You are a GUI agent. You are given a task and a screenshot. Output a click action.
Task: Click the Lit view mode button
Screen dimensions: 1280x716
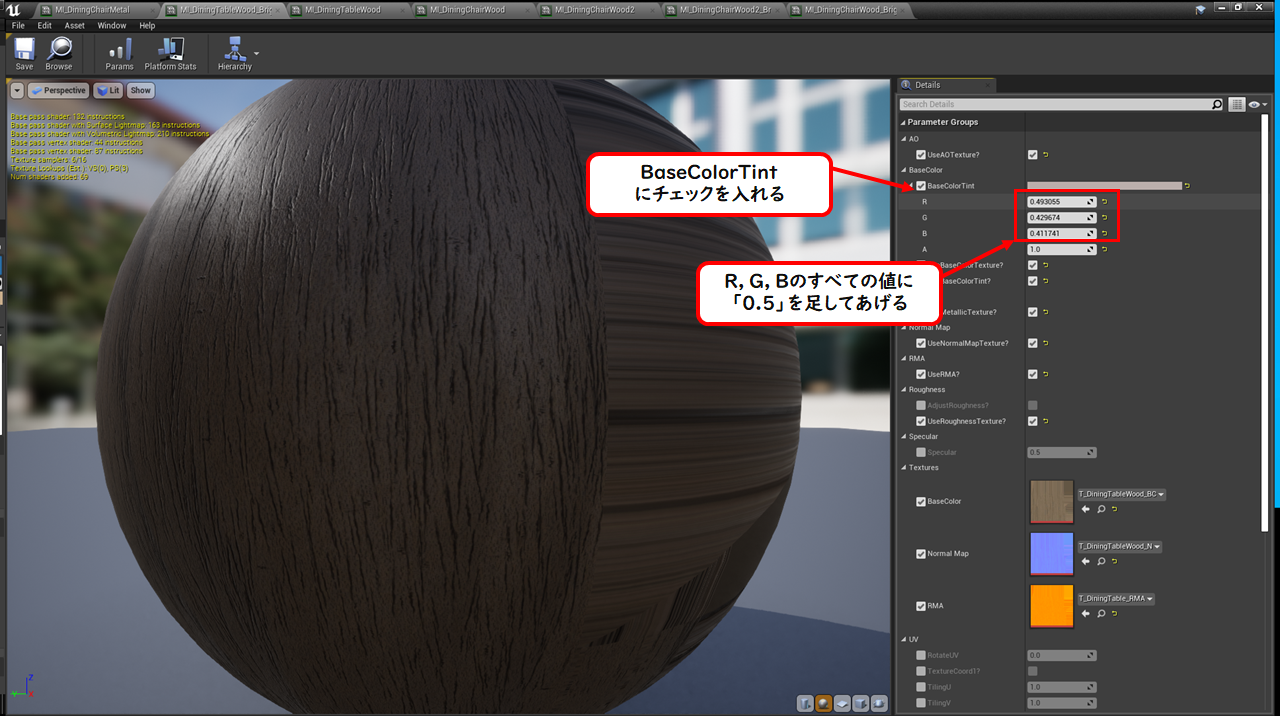(x=108, y=90)
